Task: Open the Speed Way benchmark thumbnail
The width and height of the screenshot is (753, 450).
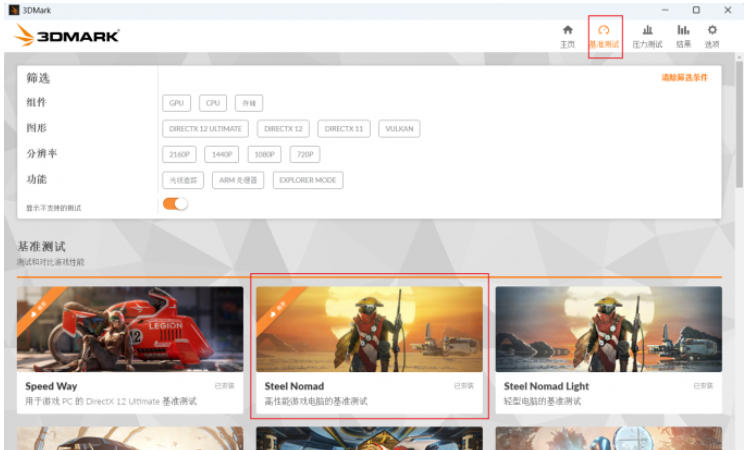Action: point(130,329)
